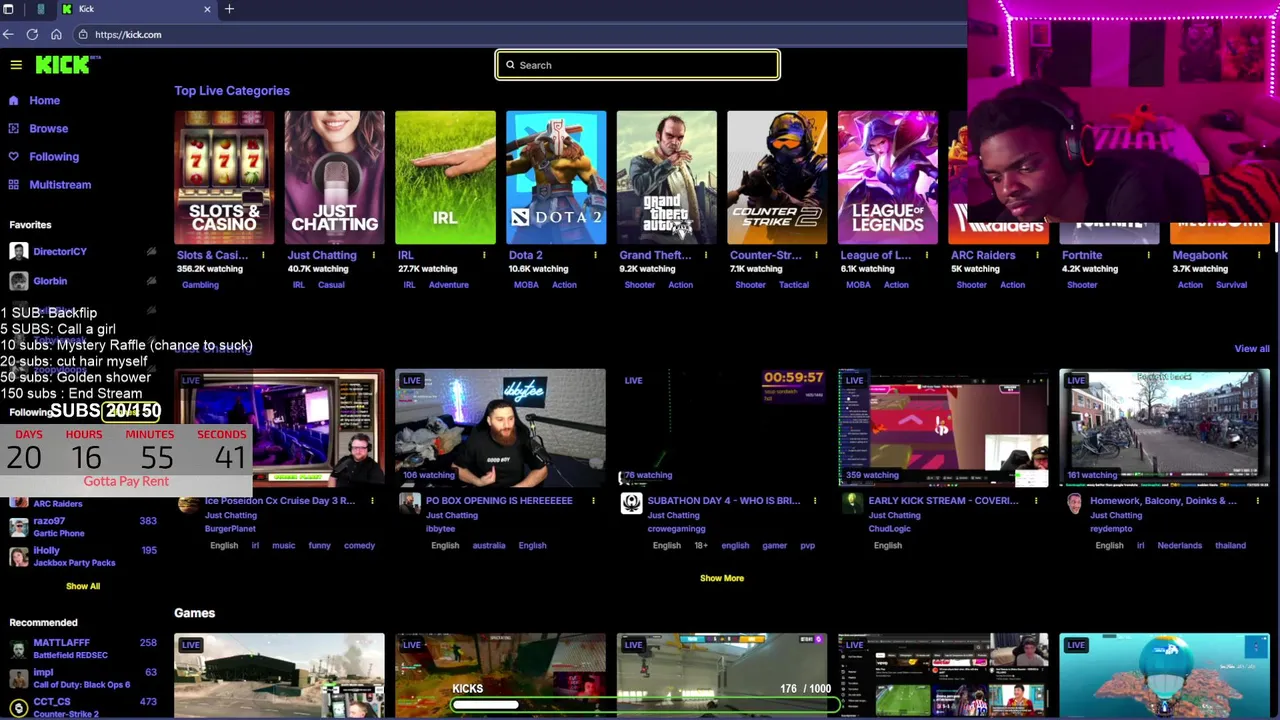This screenshot has width=1280, height=720.
Task: Reload the page with refresh icon
Action: click(x=32, y=35)
